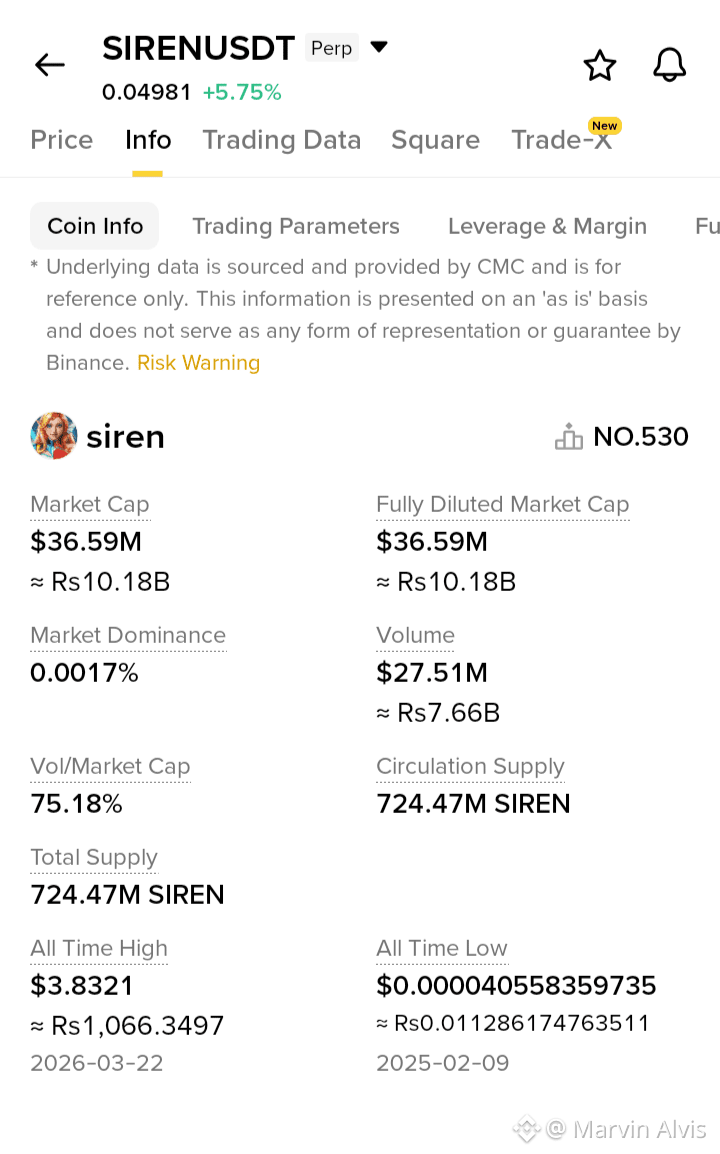
Task: Tap the siren coin avatar image
Action: click(54, 436)
